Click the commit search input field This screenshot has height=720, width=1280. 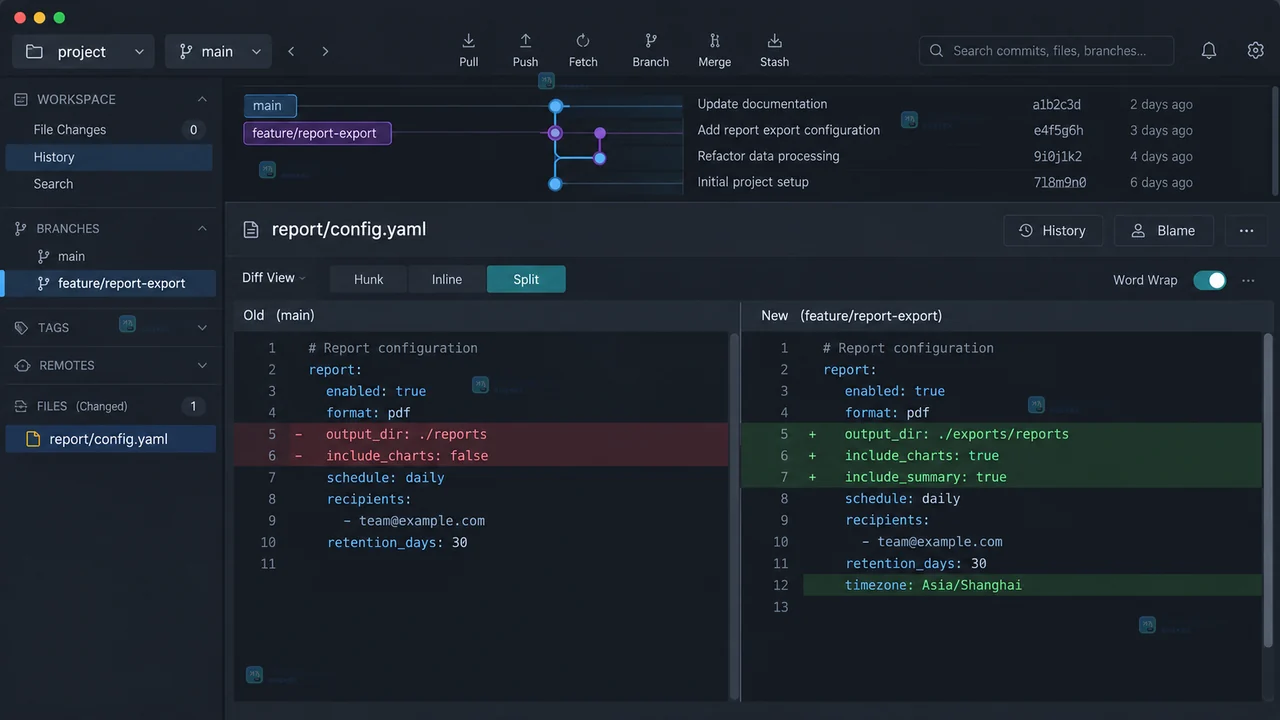click(1046, 51)
